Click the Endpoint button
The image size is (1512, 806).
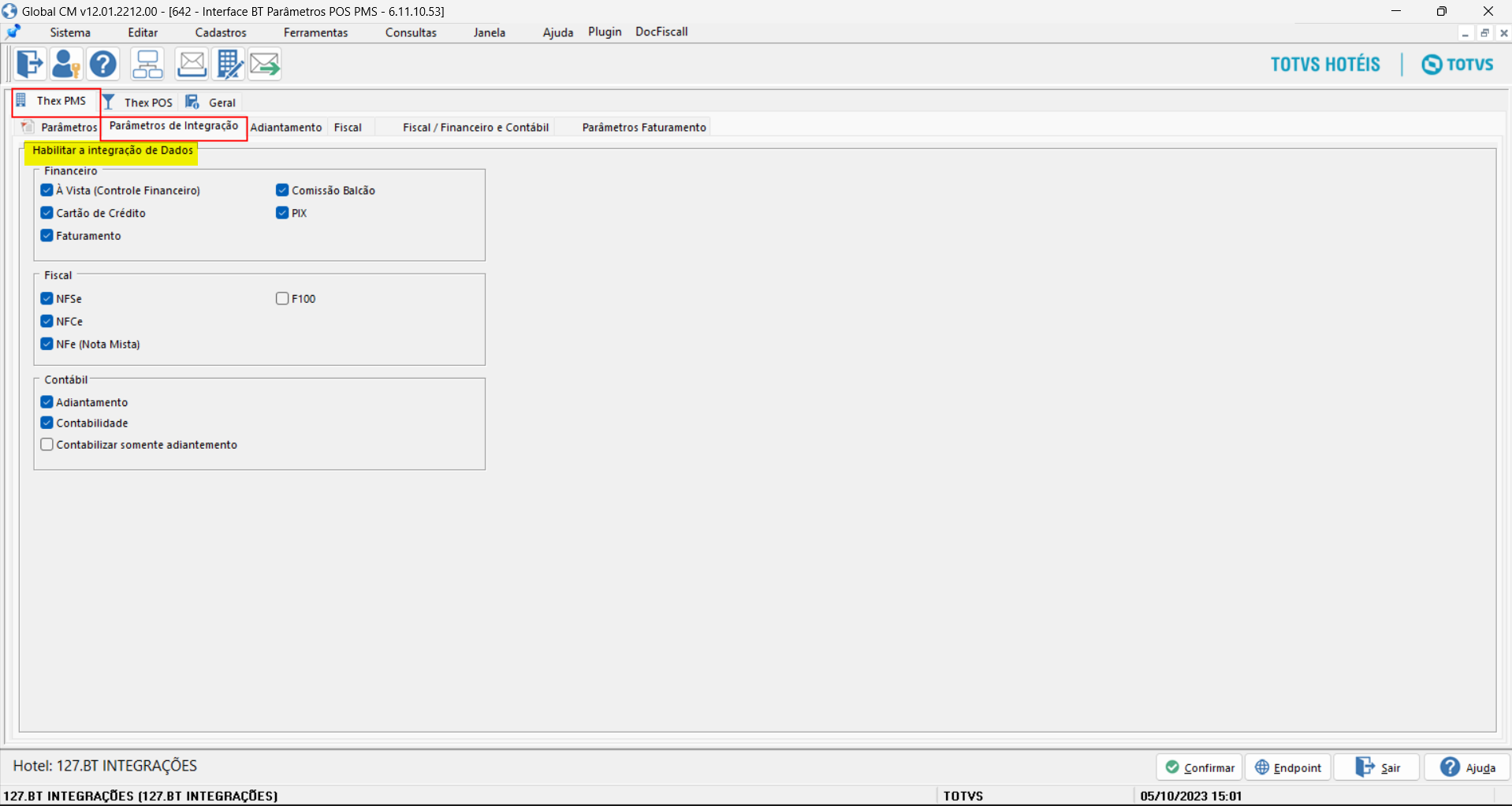tap(1288, 767)
